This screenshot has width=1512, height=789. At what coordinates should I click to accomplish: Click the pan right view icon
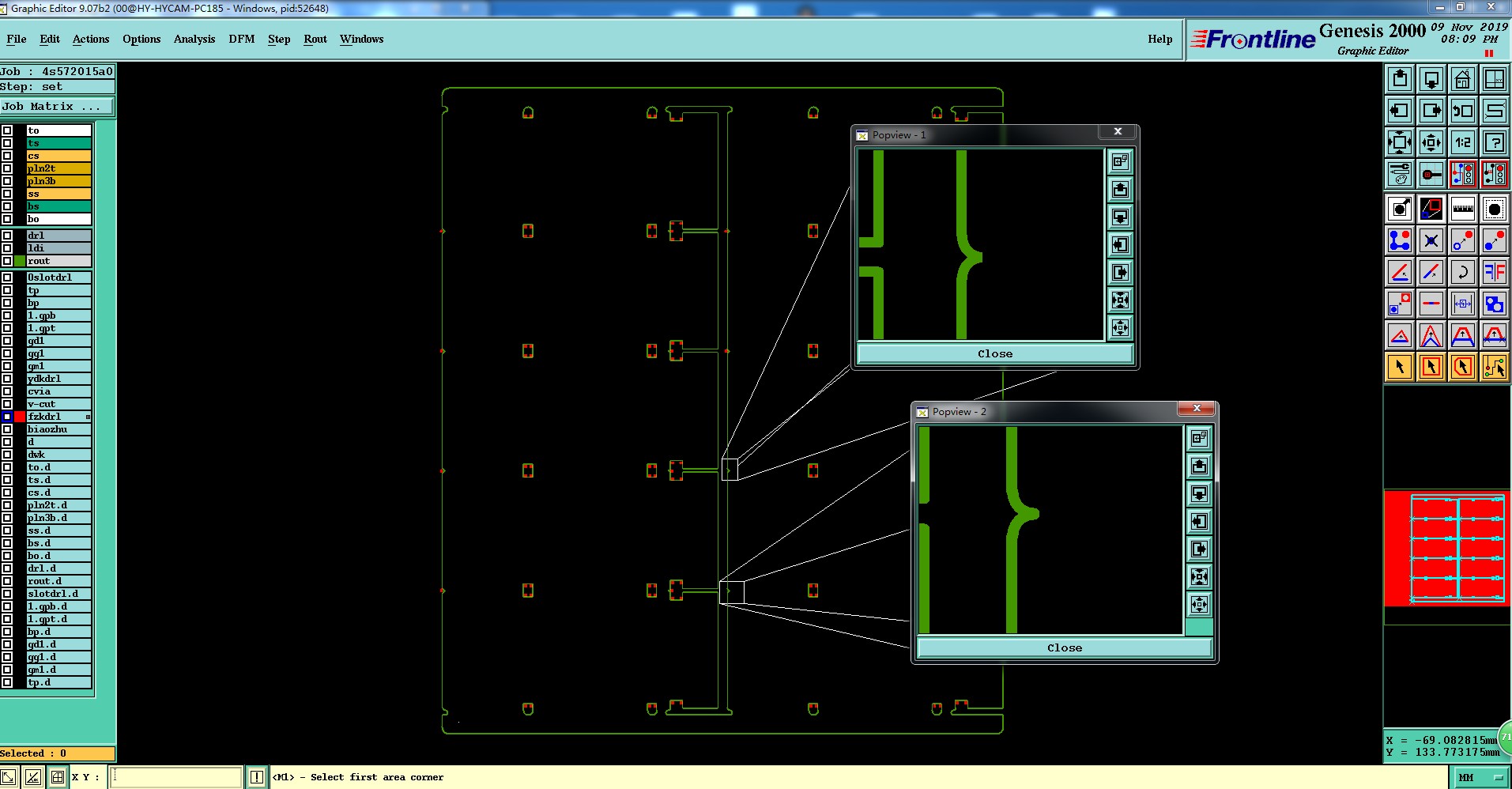pos(1431,111)
